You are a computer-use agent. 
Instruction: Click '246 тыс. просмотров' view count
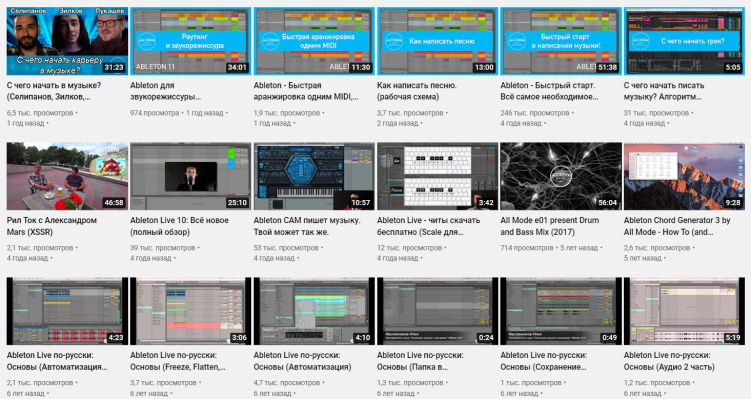535,113
